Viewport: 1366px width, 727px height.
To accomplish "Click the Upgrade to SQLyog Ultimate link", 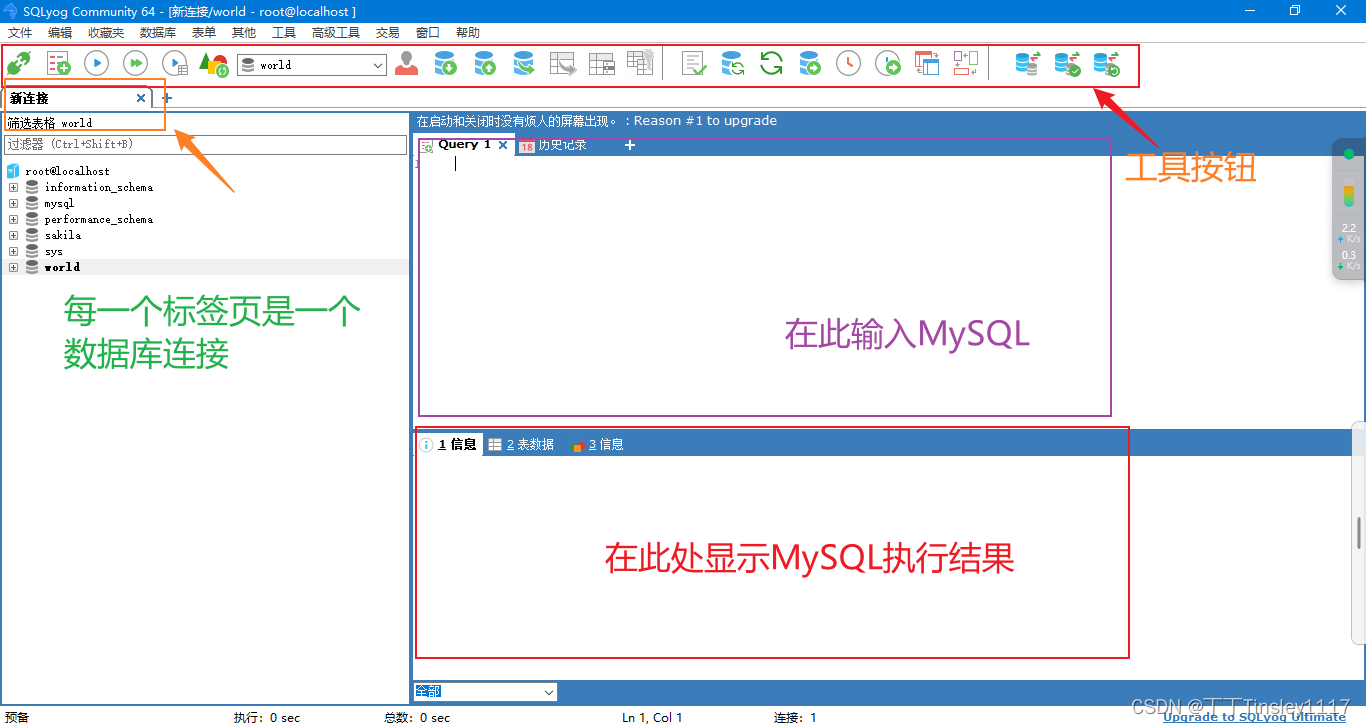I will (x=1254, y=717).
